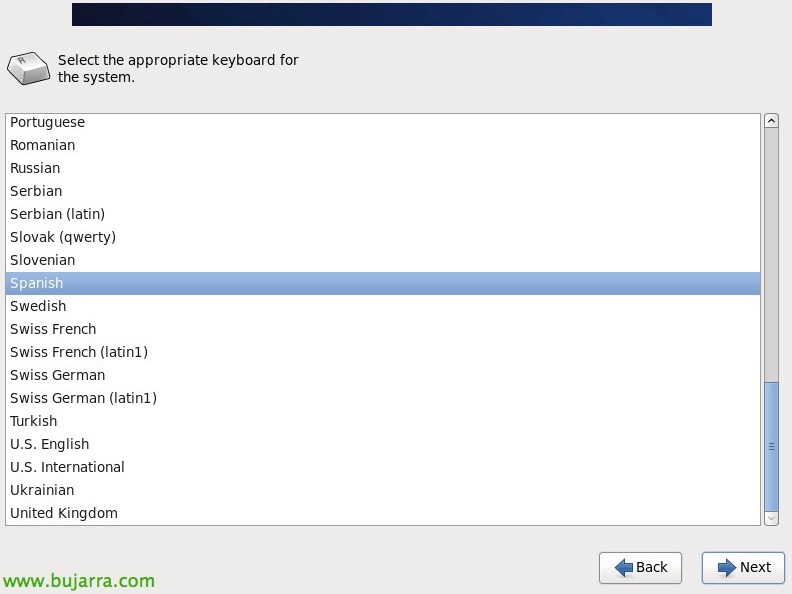Pick United Kingdom keyboard
Screen dimensions: 792x594
[383, 513]
